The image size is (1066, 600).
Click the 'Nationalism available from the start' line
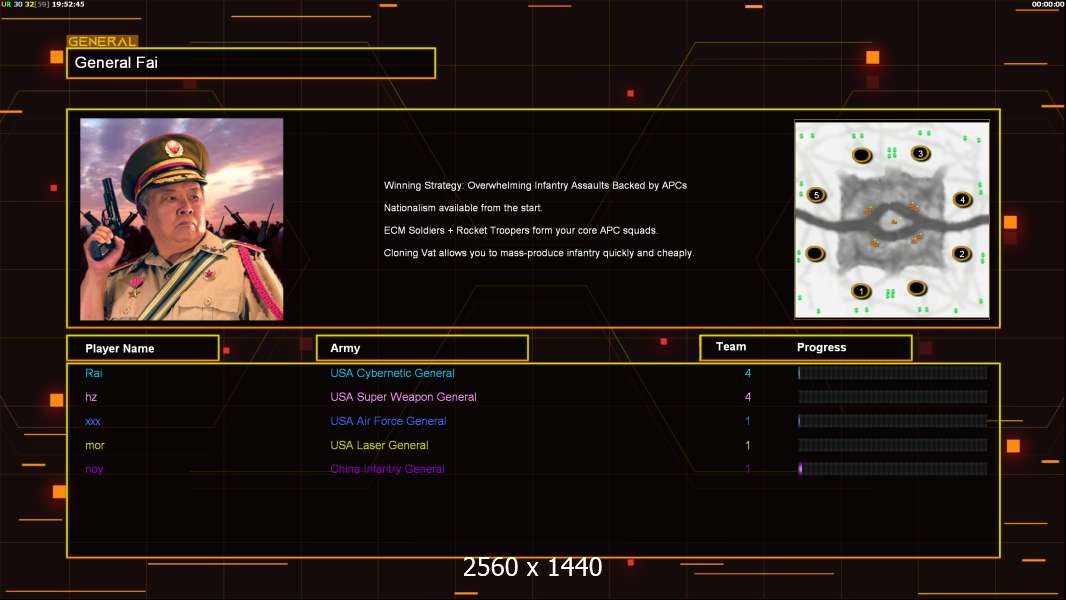(463, 208)
